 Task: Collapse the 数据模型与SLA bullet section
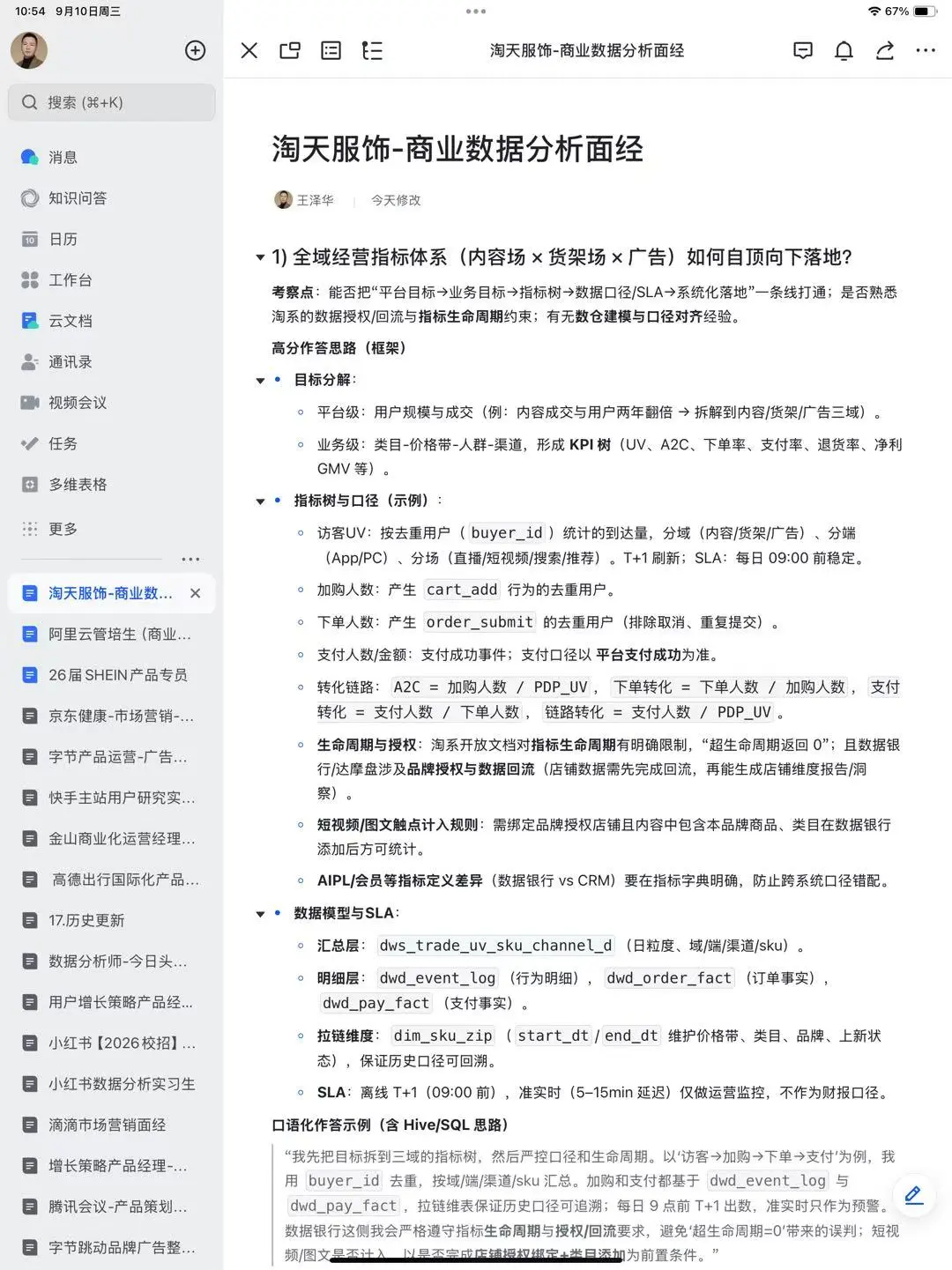[260, 914]
